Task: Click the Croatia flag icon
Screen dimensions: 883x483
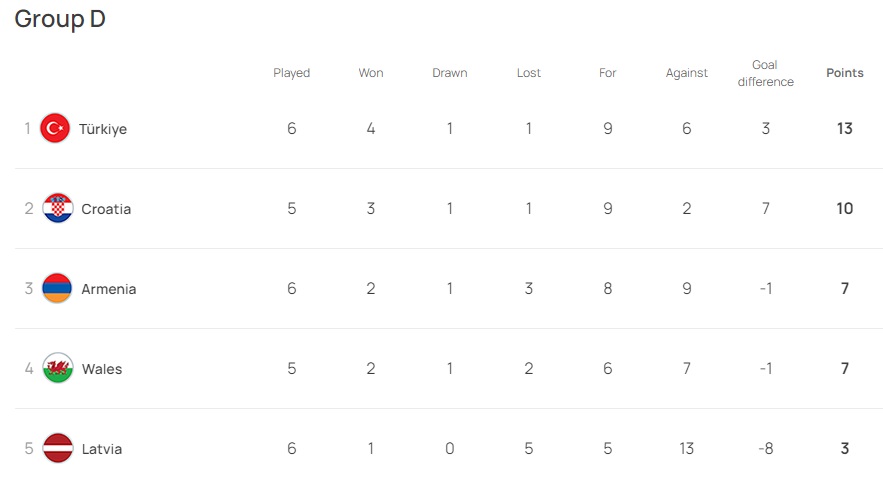Action: (58, 208)
